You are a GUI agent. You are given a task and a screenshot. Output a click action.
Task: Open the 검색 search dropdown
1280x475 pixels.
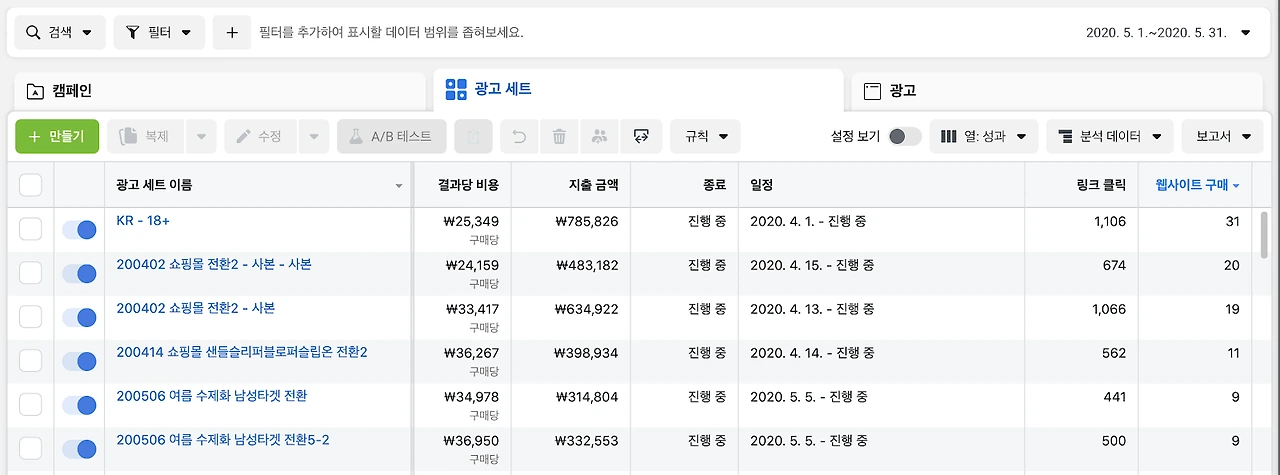pyautogui.click(x=59, y=32)
